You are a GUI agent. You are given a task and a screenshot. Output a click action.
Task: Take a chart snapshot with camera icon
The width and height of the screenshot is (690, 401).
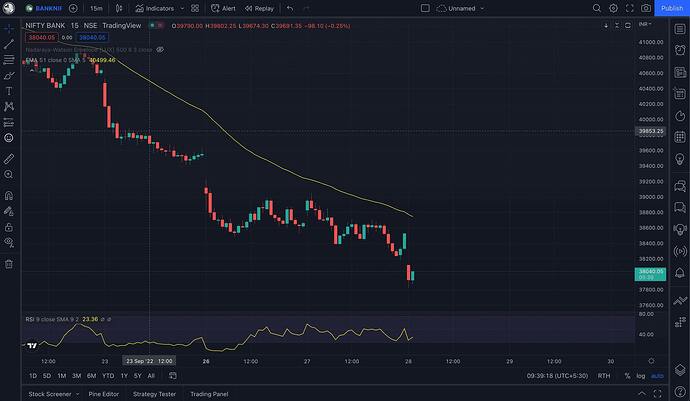click(646, 8)
